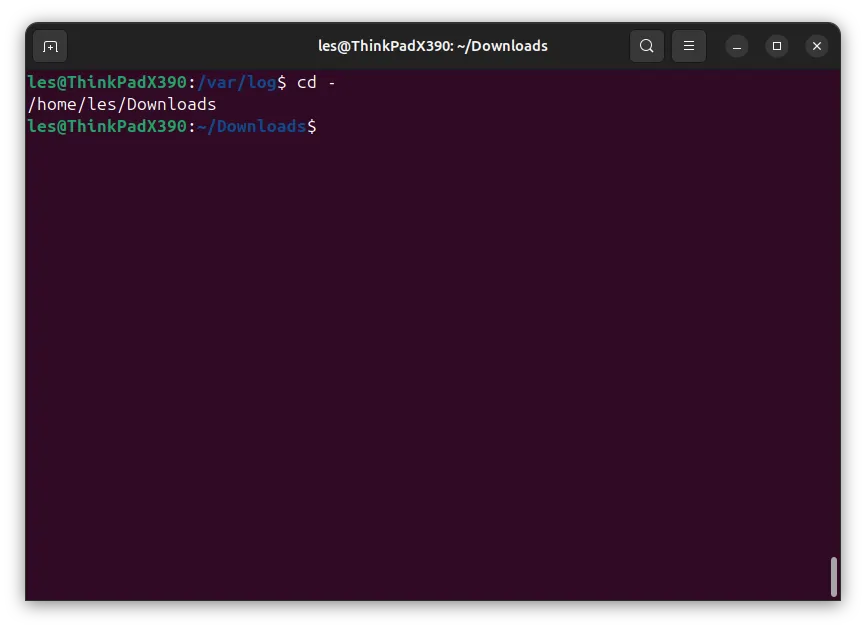Open the terminal search tool
Image resolution: width=866 pixels, height=629 pixels.
647,46
